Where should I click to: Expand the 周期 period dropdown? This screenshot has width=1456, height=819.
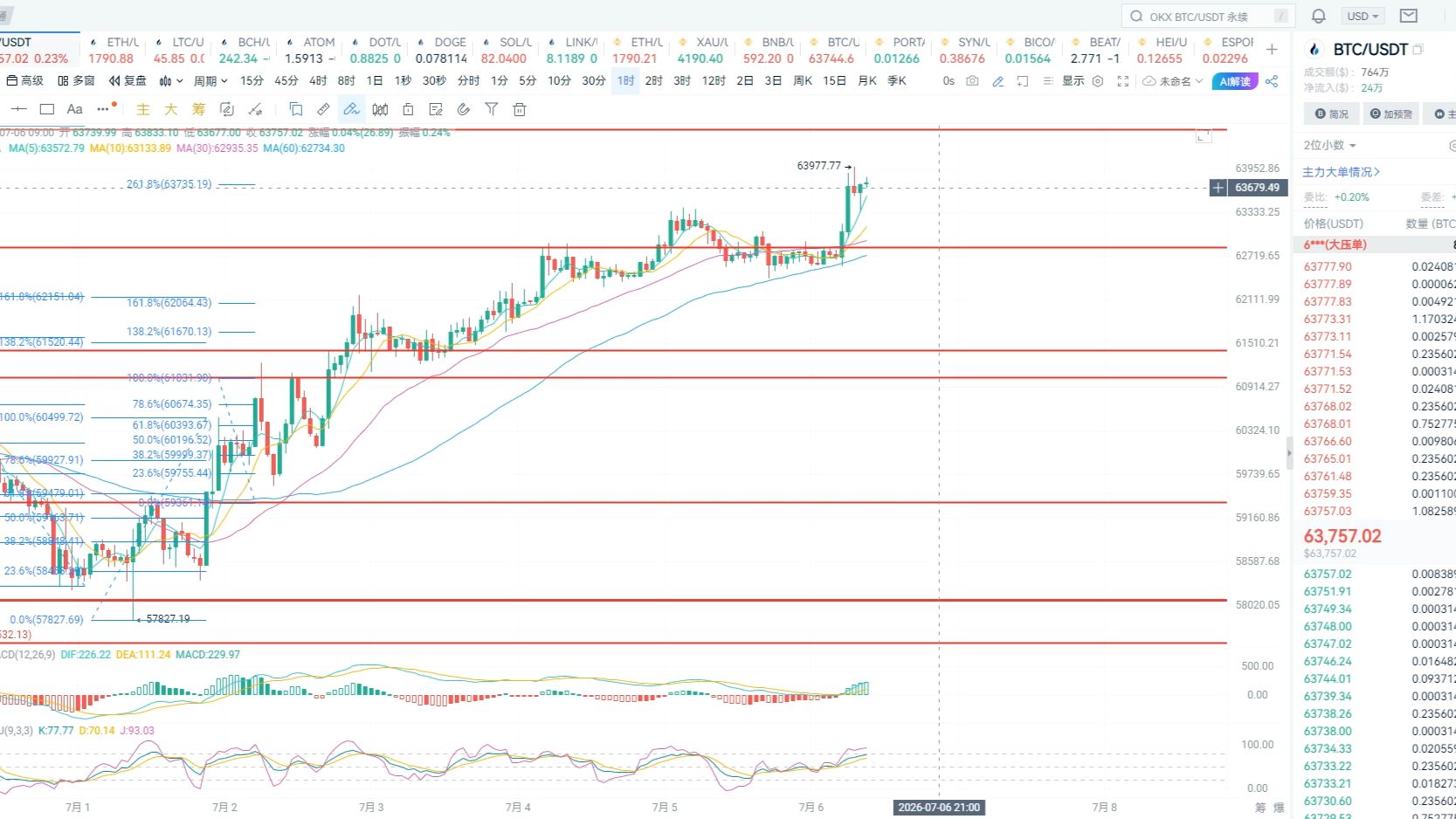[x=210, y=81]
